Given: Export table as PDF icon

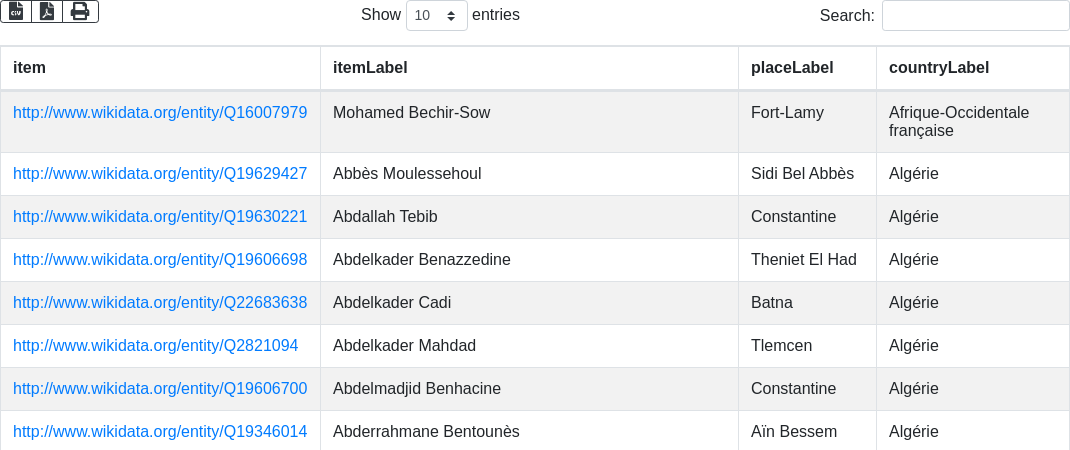Looking at the screenshot, I should pos(47,12).
